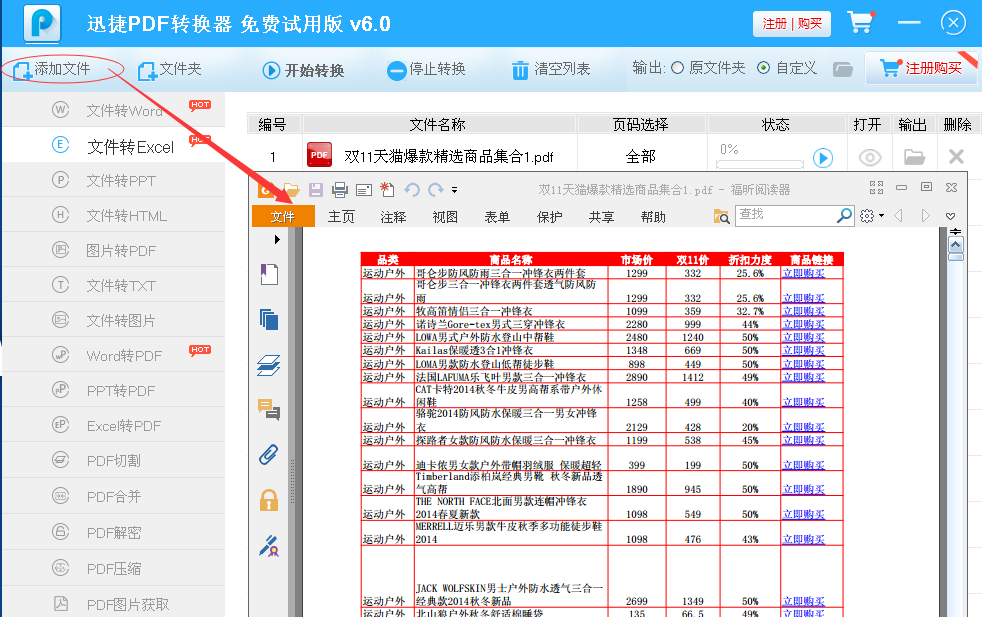The image size is (982, 617).
Task: Switch to the 视图 tab
Action: tap(445, 217)
